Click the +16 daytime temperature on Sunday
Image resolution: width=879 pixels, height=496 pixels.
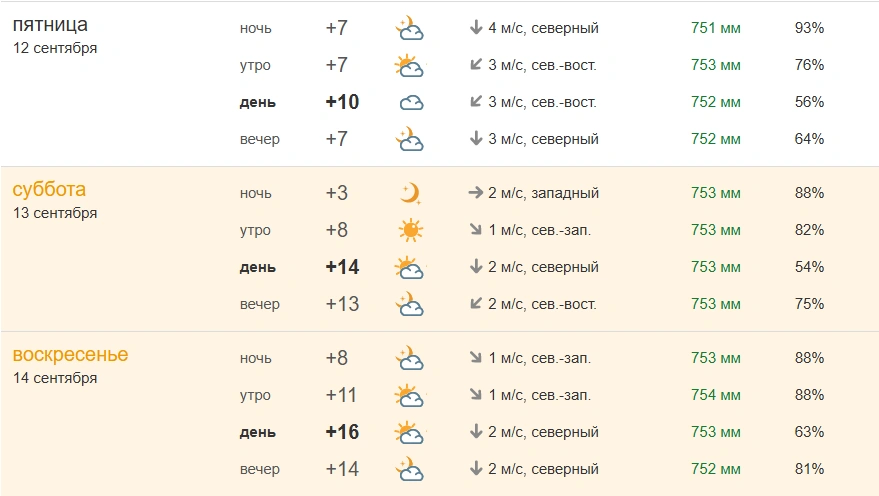342,432
